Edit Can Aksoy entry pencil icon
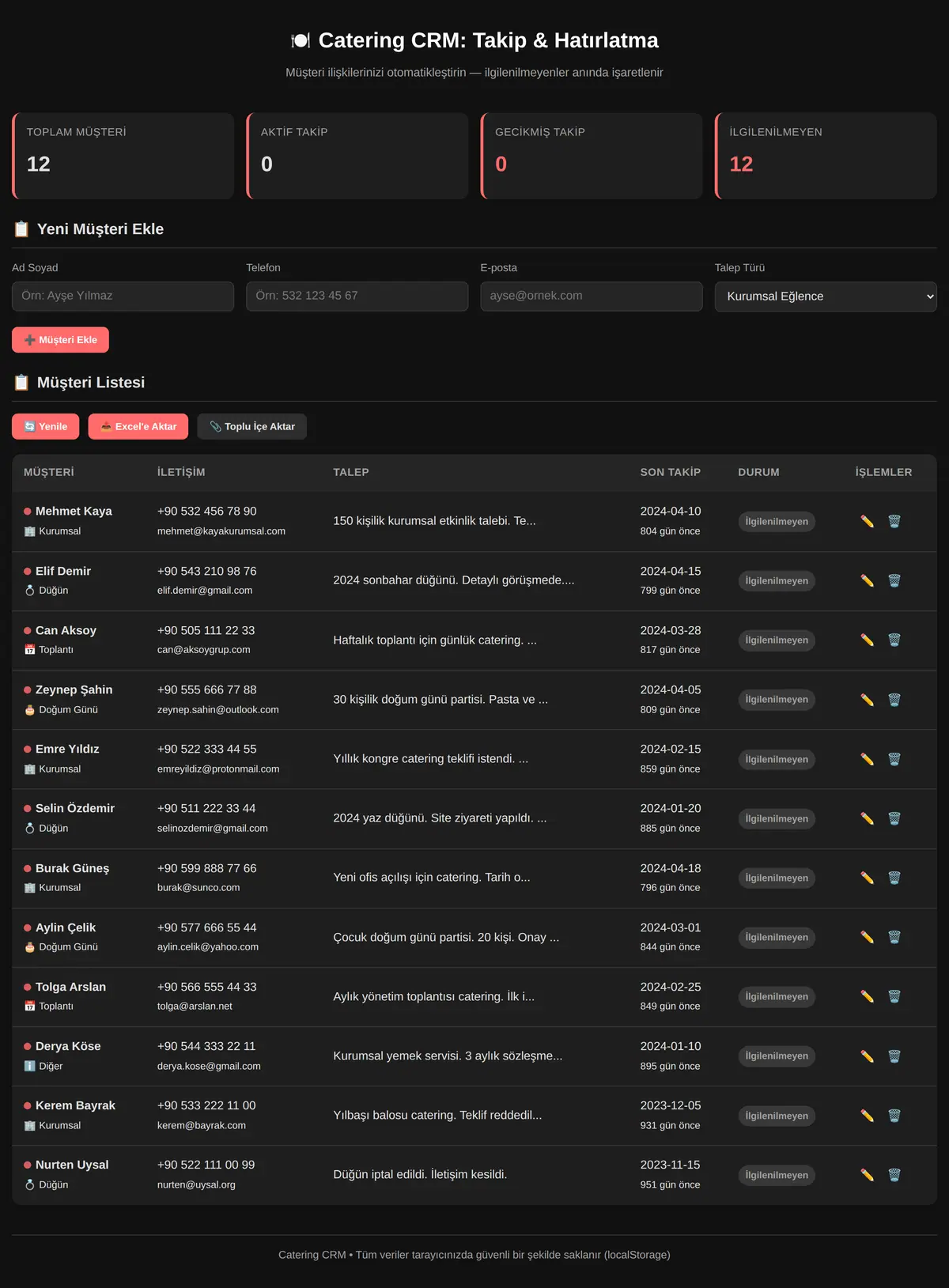Viewport: 949px width, 1288px height. click(868, 640)
